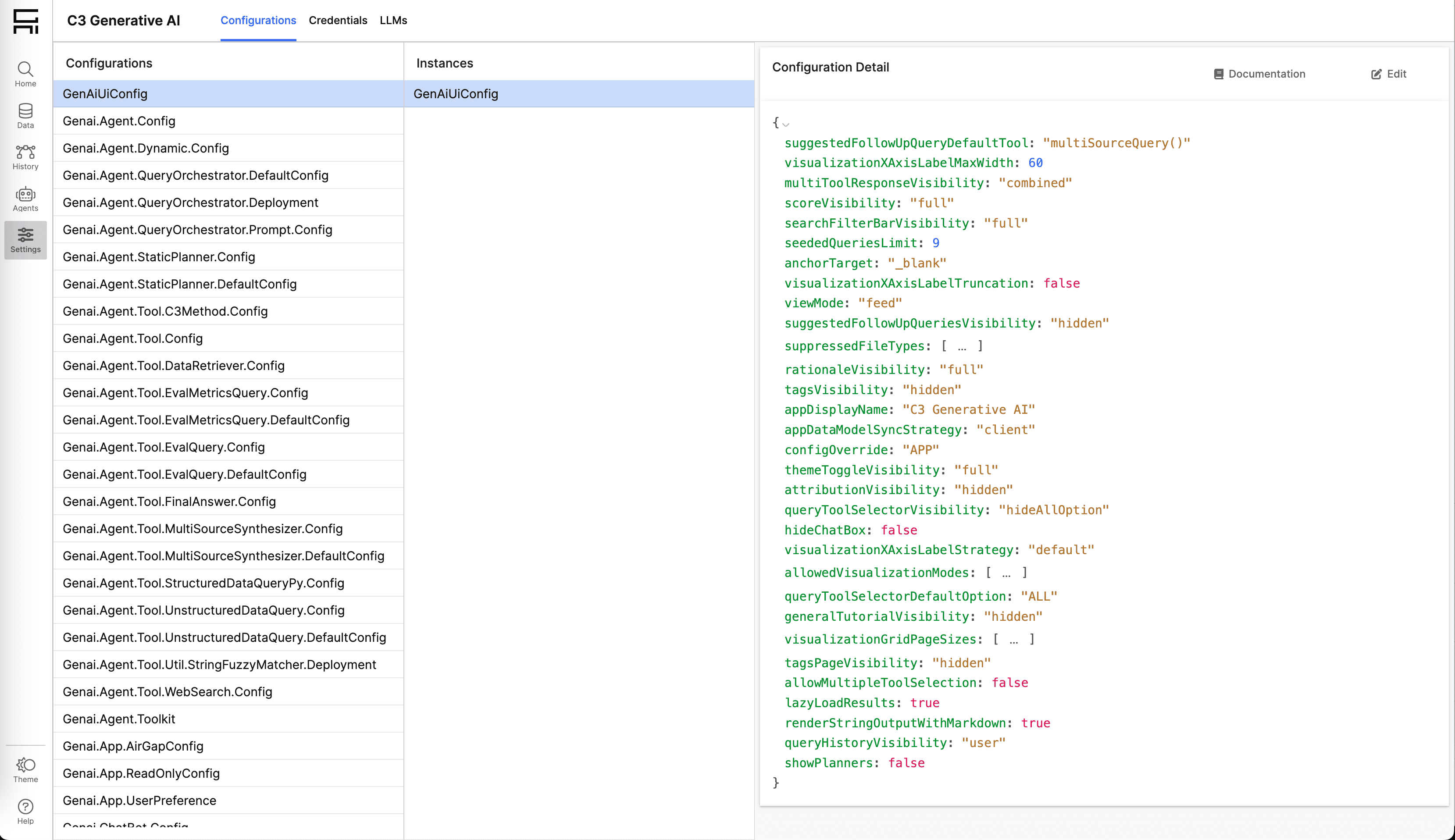Open the Documentation link
Viewport: 1455px width, 840px height.
[1259, 74]
